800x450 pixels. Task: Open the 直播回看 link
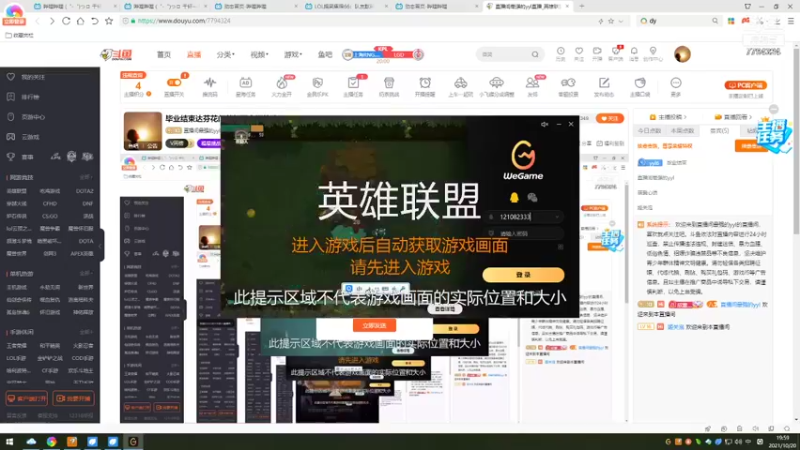[733, 117]
